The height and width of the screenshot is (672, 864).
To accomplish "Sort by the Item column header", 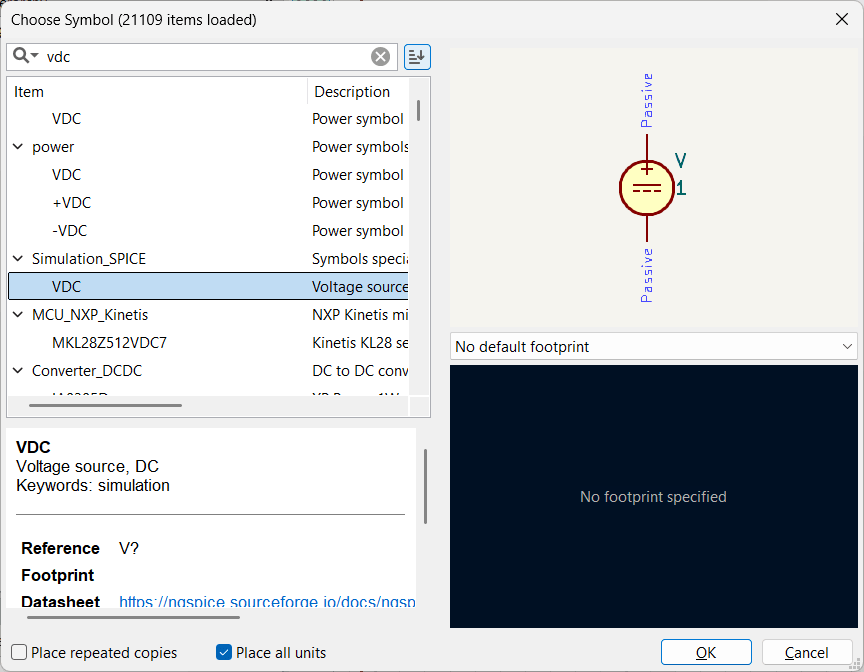I will click(x=158, y=92).
